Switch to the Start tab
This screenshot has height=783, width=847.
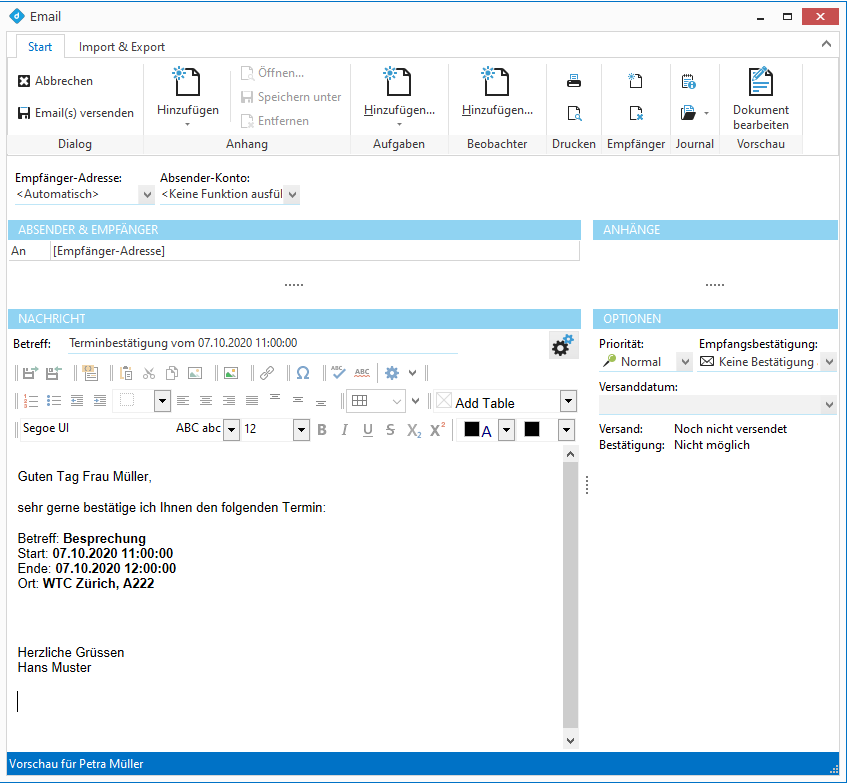tap(40, 46)
